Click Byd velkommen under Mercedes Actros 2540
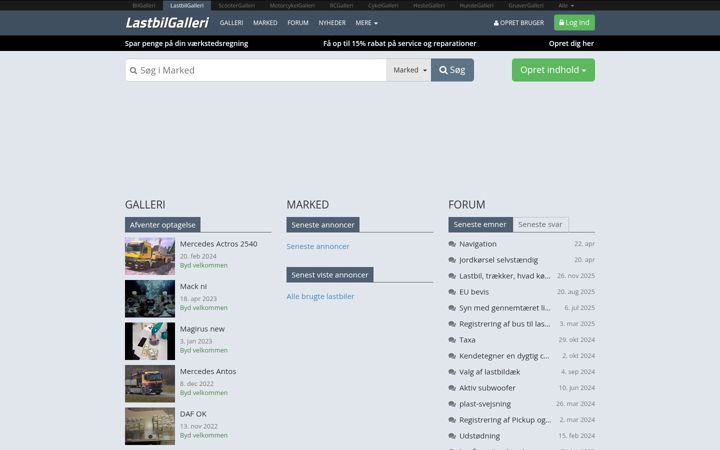 click(203, 265)
